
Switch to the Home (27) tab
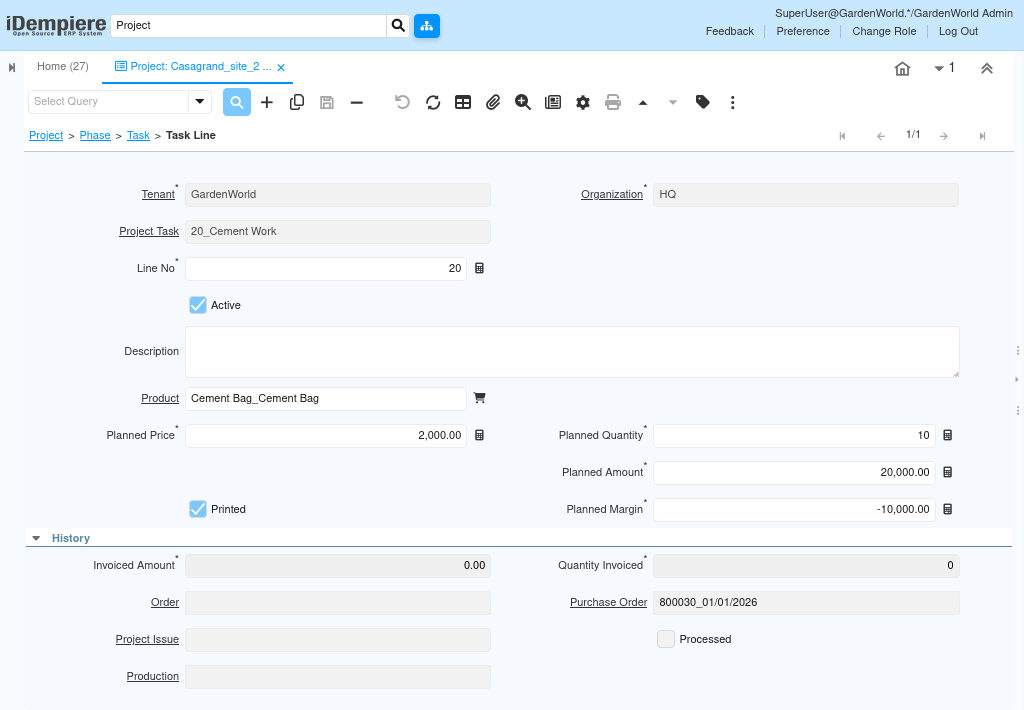tap(63, 67)
